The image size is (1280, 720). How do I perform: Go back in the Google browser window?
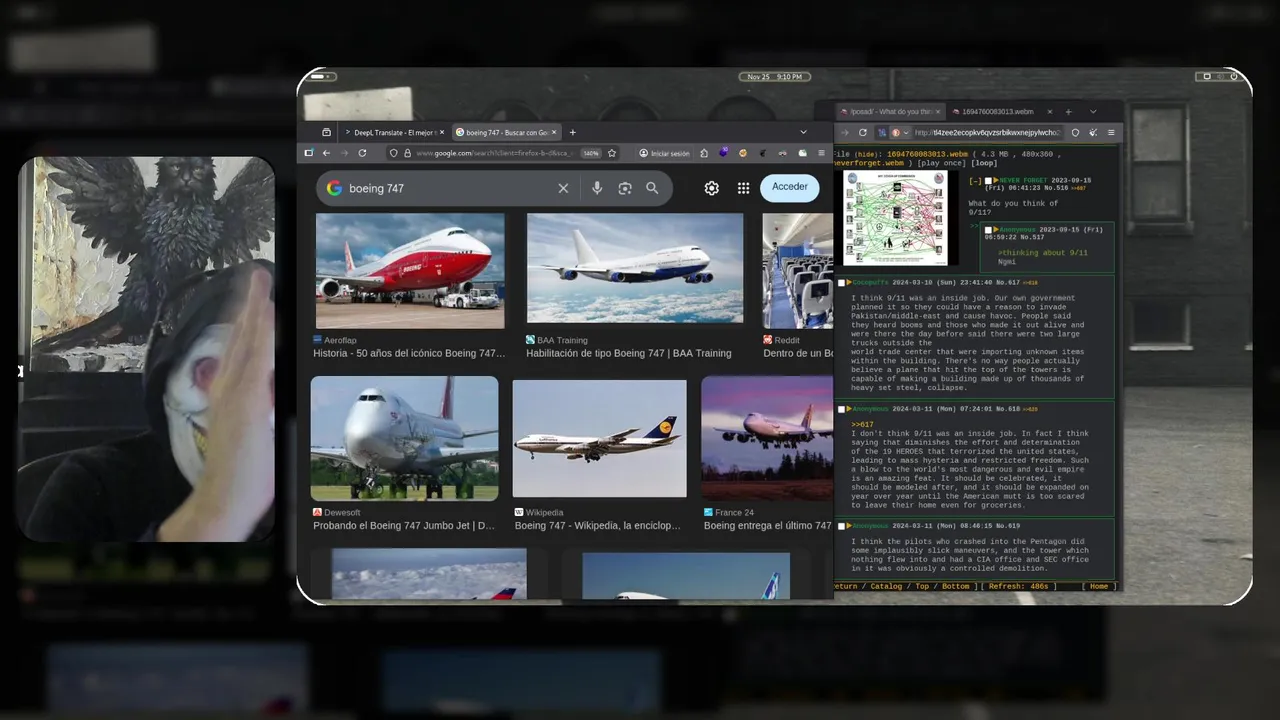(x=327, y=153)
